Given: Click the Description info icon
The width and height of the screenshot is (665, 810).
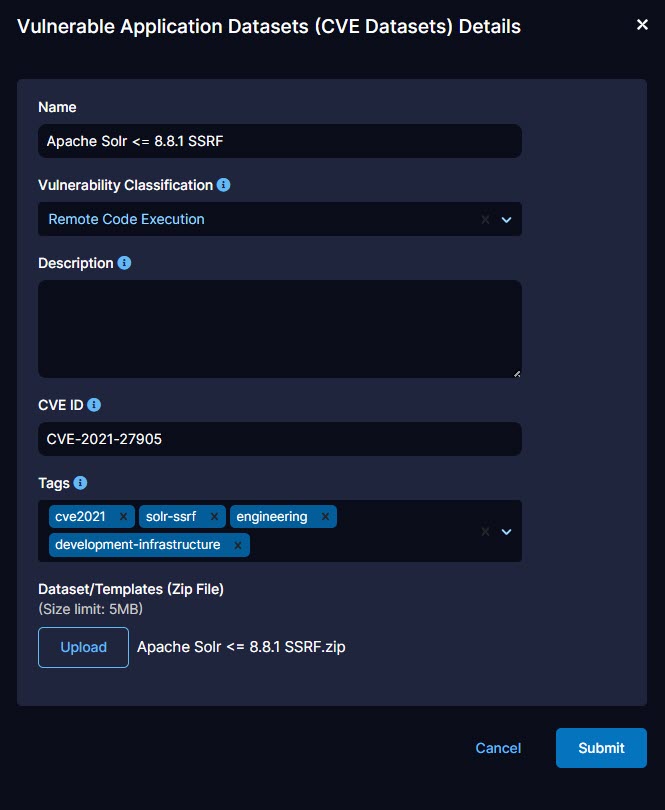Looking at the screenshot, I should pos(124,263).
